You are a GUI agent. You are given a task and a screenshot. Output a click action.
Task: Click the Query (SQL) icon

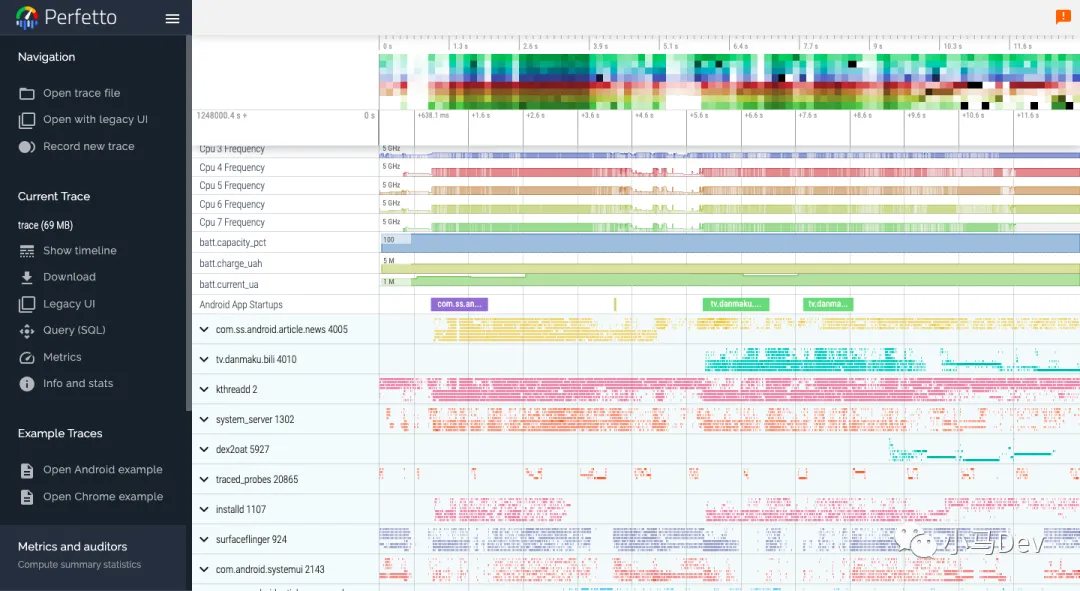(27, 330)
